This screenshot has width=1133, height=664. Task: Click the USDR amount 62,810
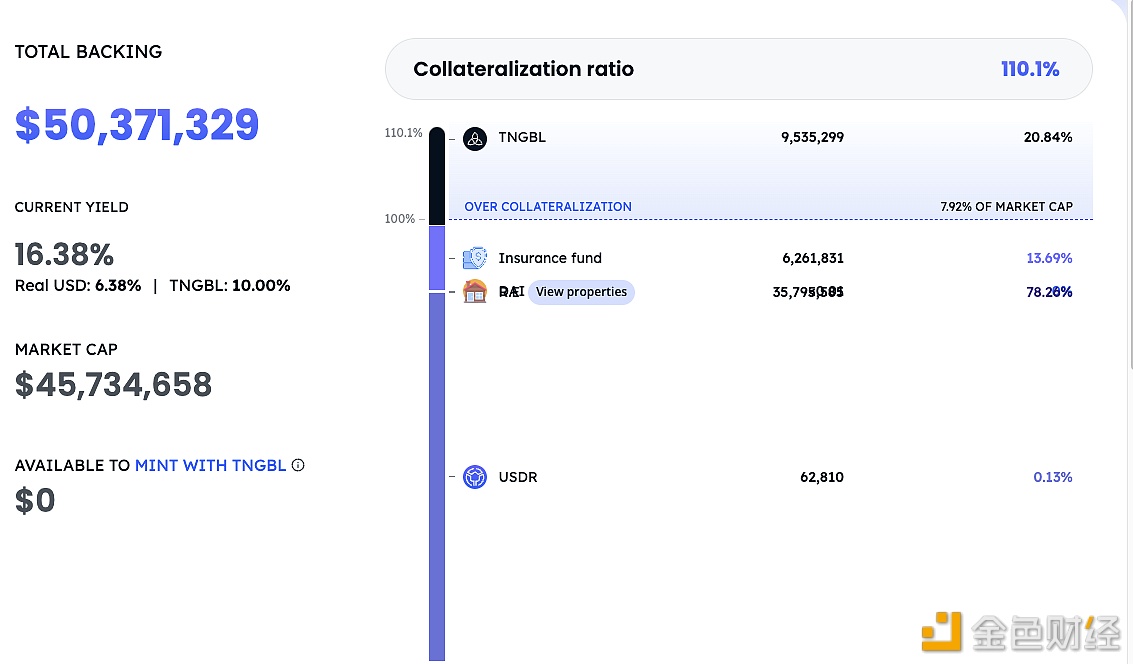pyautogui.click(x=822, y=477)
